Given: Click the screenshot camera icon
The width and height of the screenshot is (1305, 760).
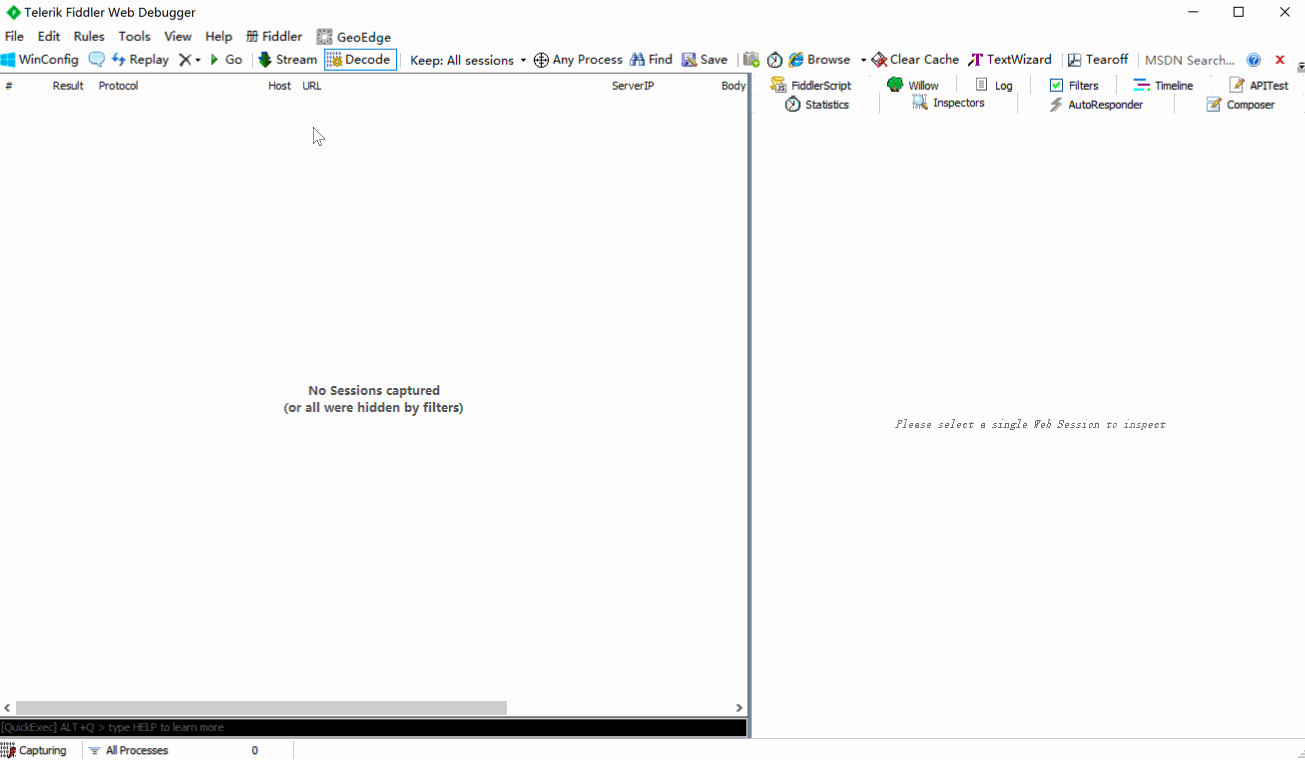Looking at the screenshot, I should pyautogui.click(x=751, y=60).
